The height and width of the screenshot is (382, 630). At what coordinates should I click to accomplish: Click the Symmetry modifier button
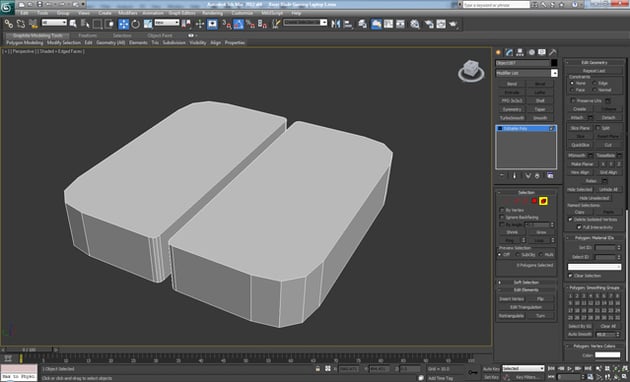coord(512,109)
